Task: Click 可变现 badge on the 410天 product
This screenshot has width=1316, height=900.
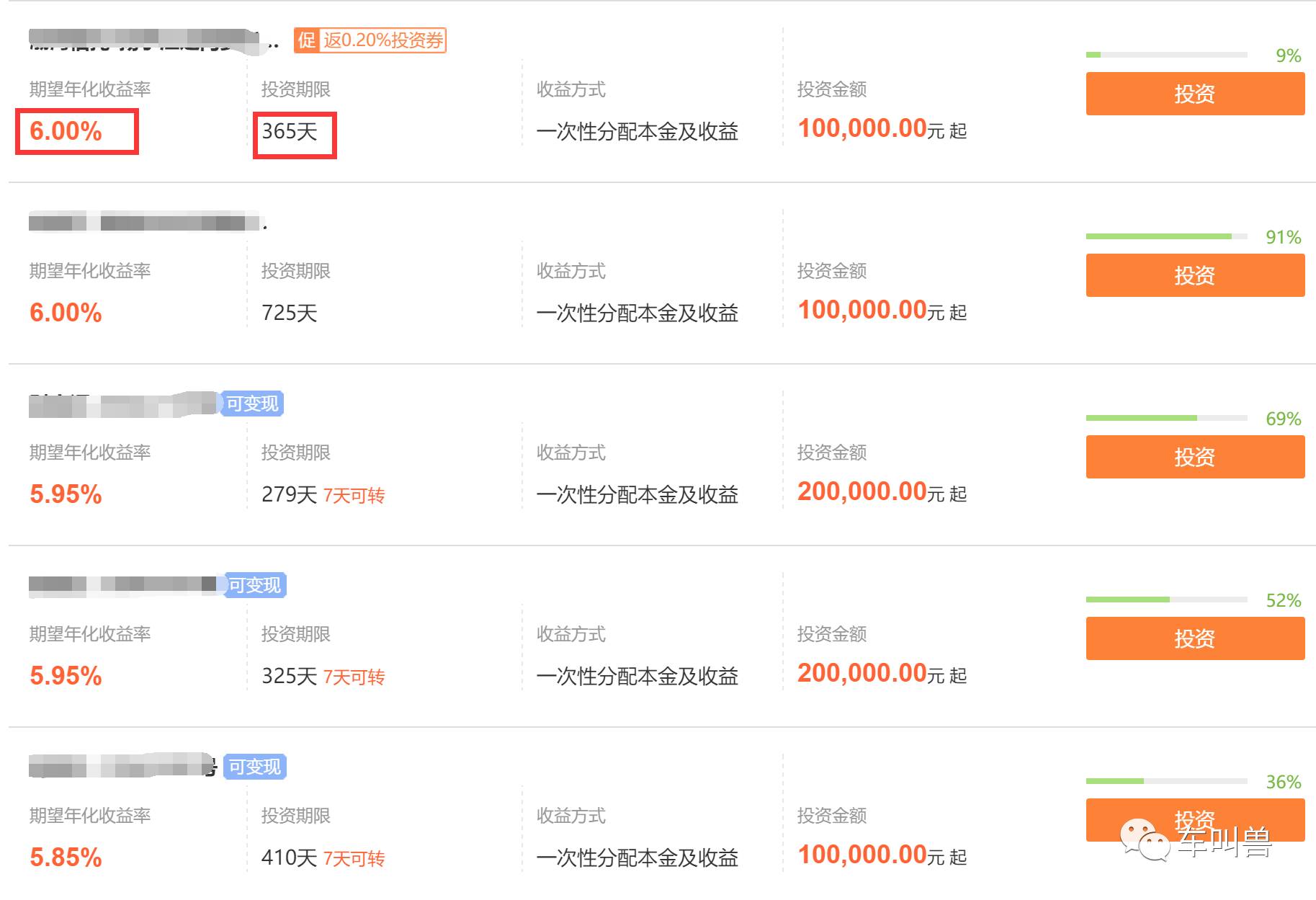Action: point(255,767)
